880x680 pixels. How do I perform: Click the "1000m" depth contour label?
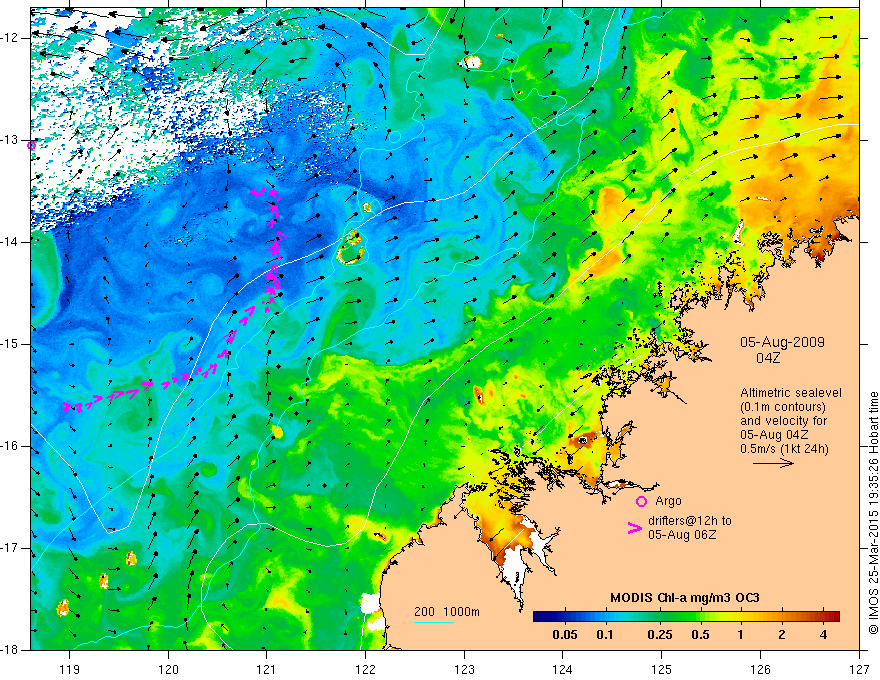pyautogui.click(x=461, y=612)
